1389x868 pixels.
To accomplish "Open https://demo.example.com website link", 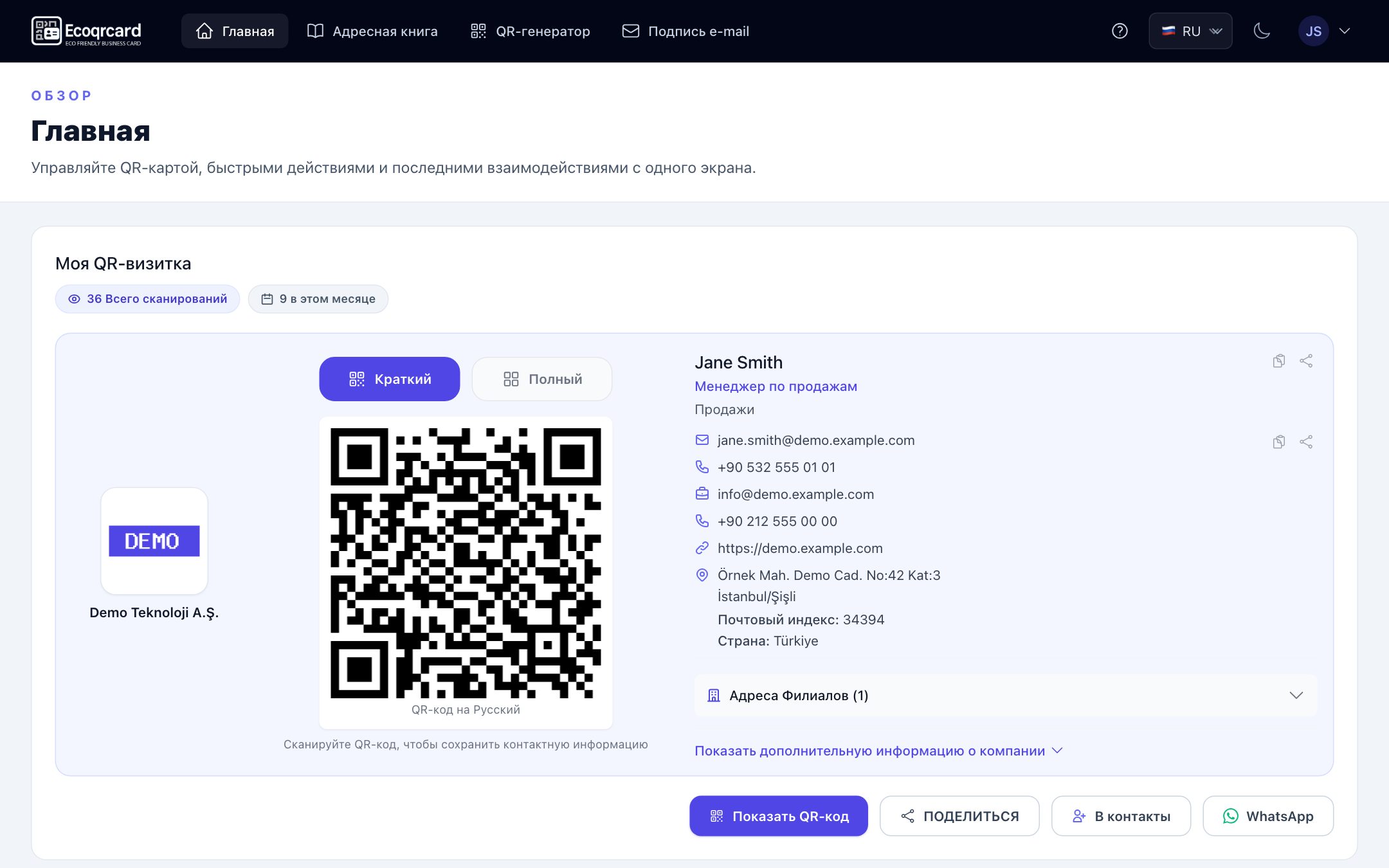I will (800, 548).
